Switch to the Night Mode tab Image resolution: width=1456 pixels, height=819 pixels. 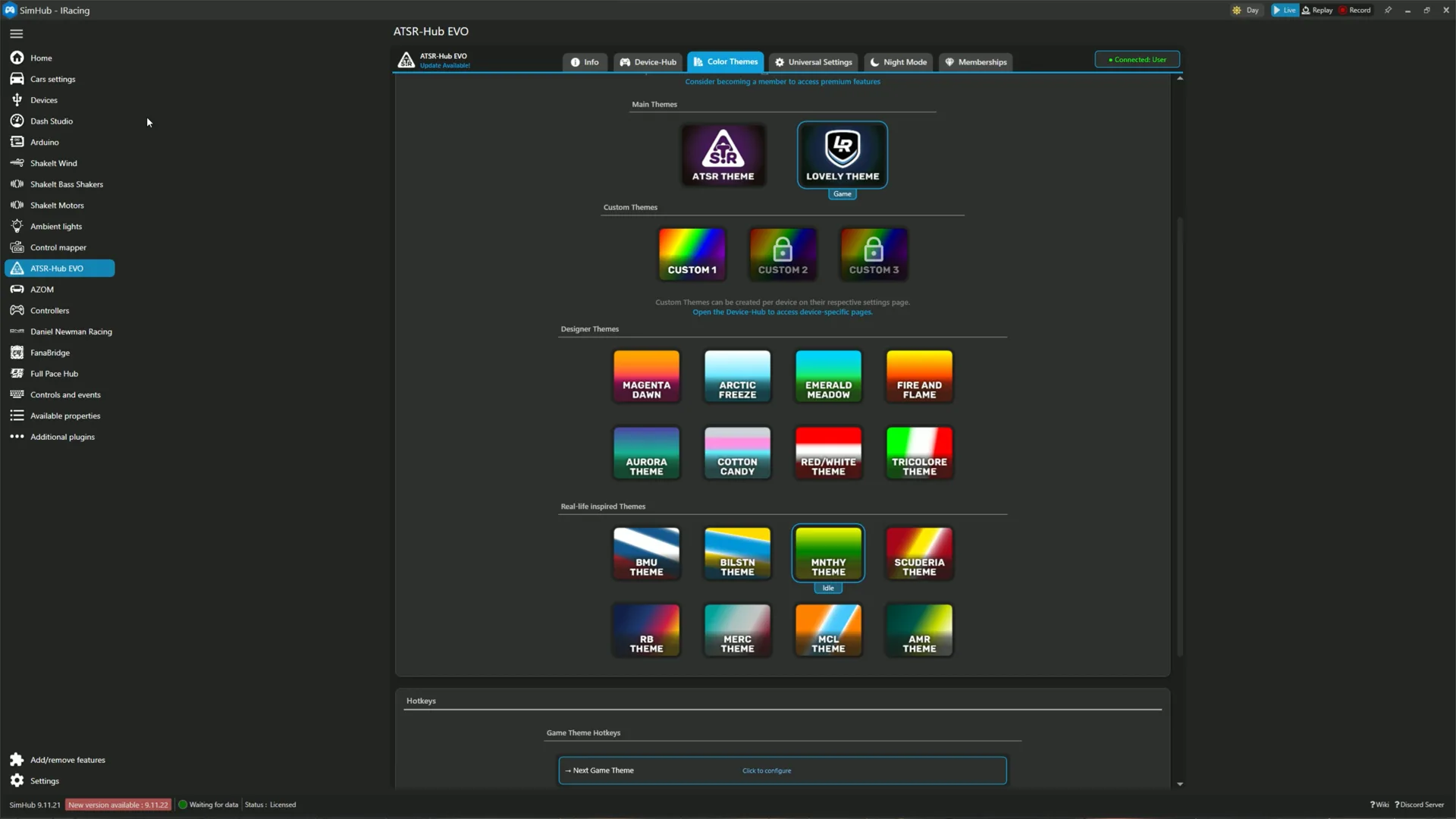(899, 62)
